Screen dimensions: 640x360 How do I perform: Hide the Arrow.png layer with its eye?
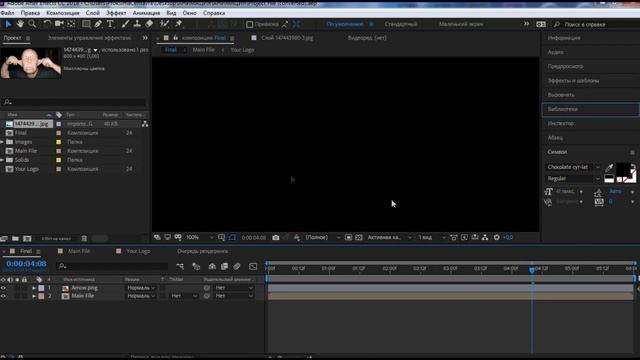(x=3, y=288)
